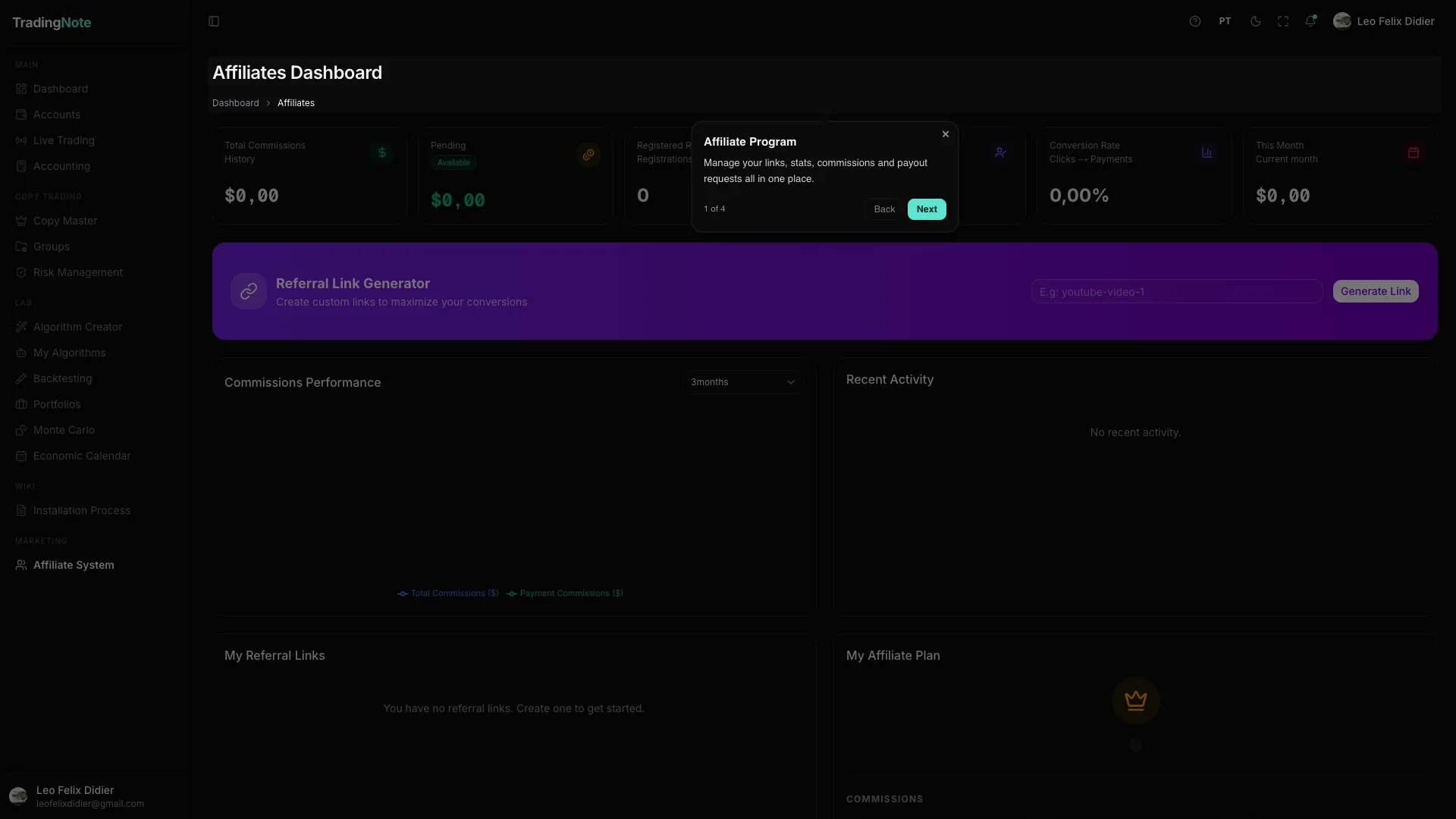
Task: Click the Live Trading signal icon
Action: point(21,140)
